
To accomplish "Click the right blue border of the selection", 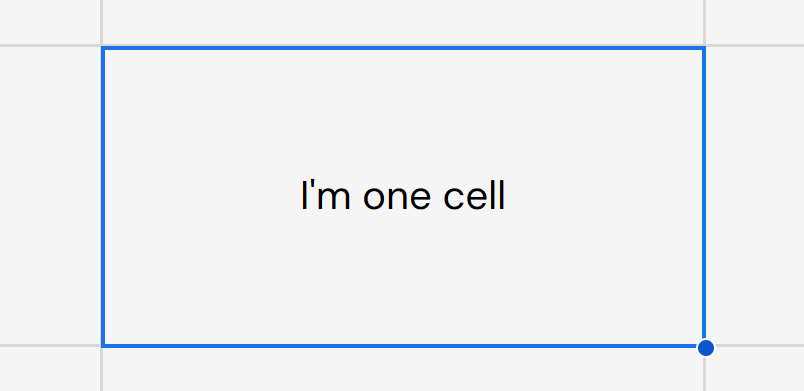I will point(705,195).
